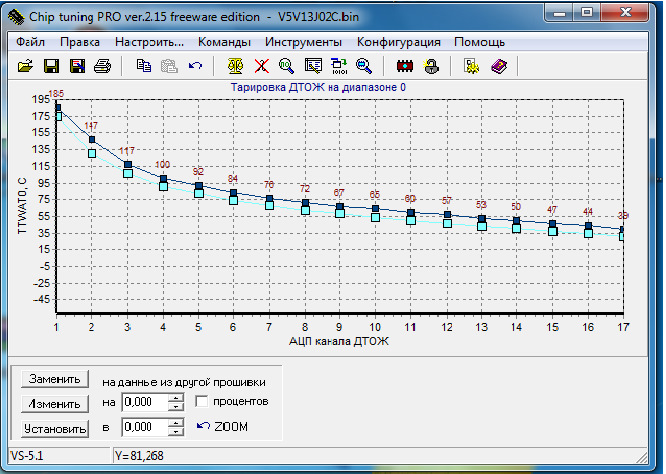Click the ZOOM reset link

pyautogui.click(x=223, y=427)
